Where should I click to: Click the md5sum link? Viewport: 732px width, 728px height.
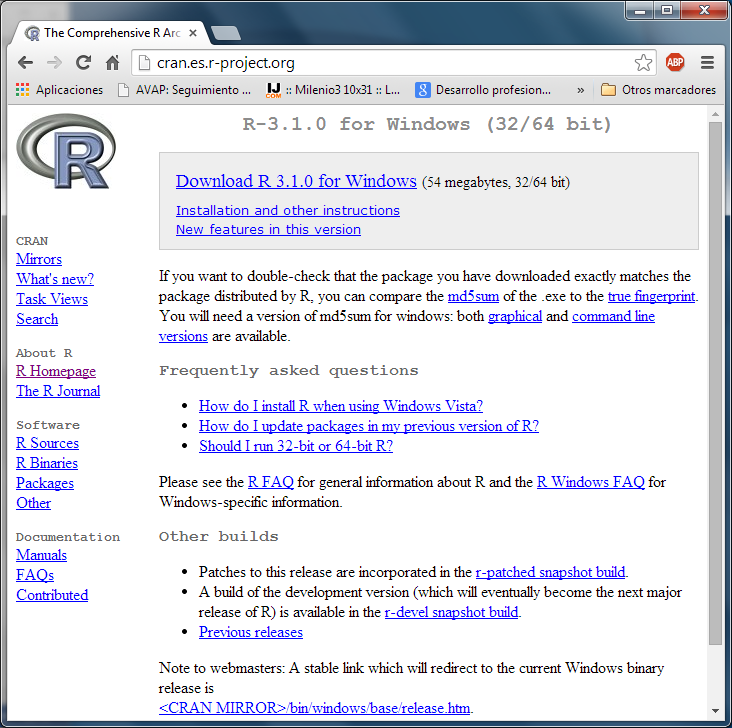pyautogui.click(x=473, y=297)
